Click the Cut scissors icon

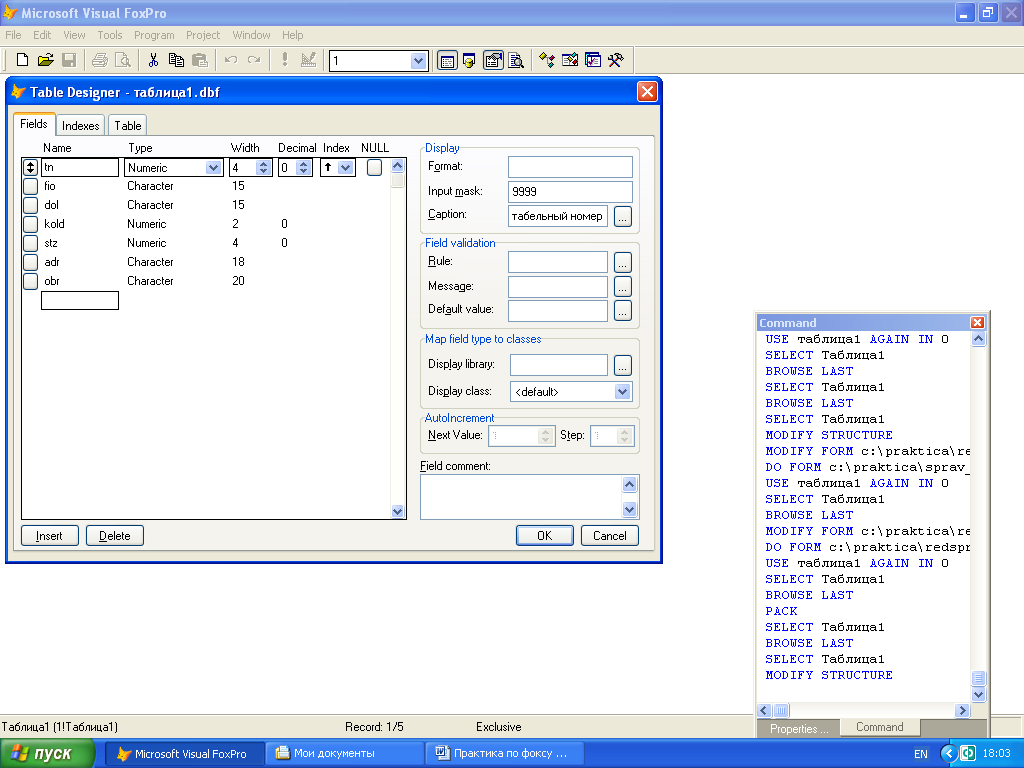(x=153, y=60)
